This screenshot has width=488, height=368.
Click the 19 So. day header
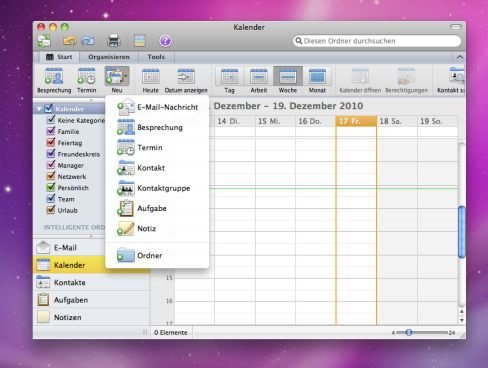[437, 121]
